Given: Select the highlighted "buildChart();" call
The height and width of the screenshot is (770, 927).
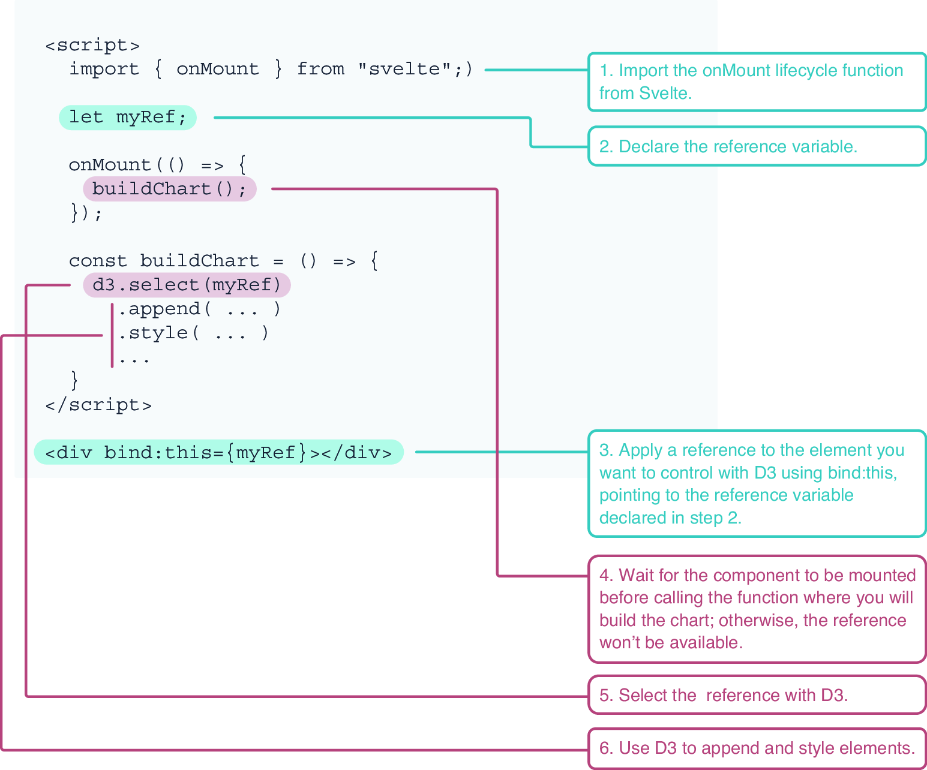Looking at the screenshot, I should (170, 189).
